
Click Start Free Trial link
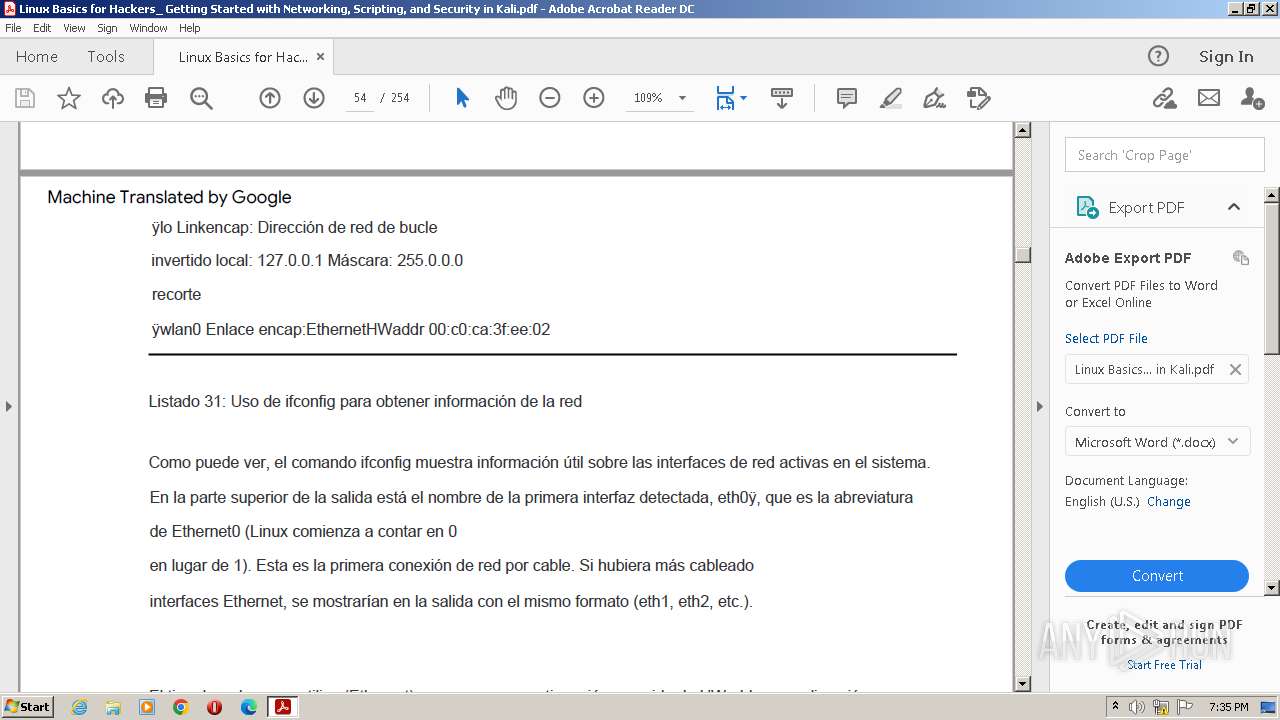tap(1164, 664)
